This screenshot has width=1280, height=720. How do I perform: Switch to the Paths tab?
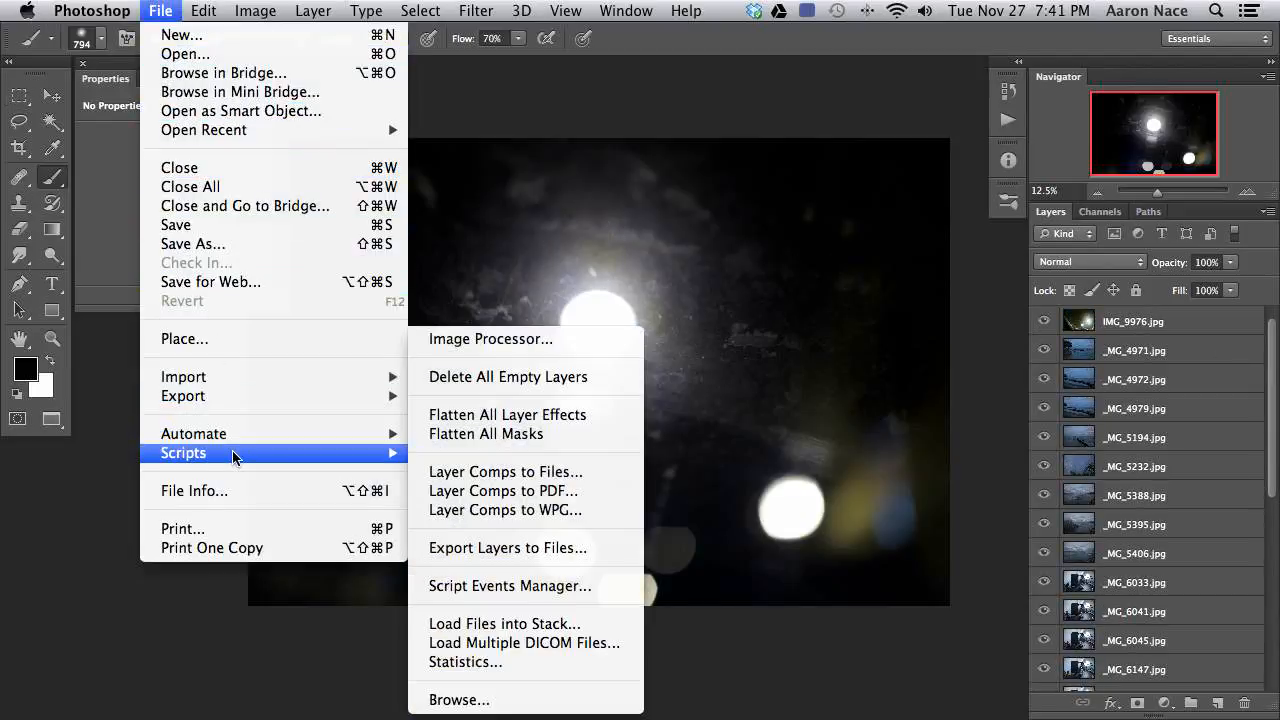(1148, 212)
